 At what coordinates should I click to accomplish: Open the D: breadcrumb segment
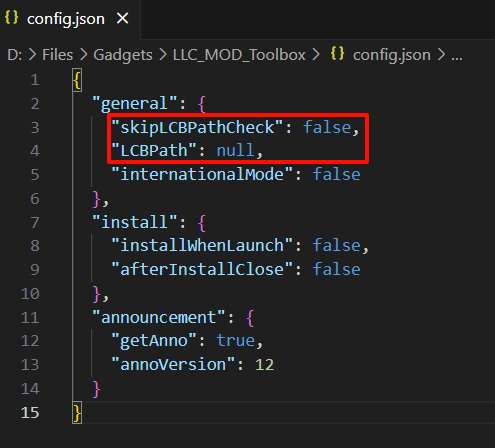15,55
